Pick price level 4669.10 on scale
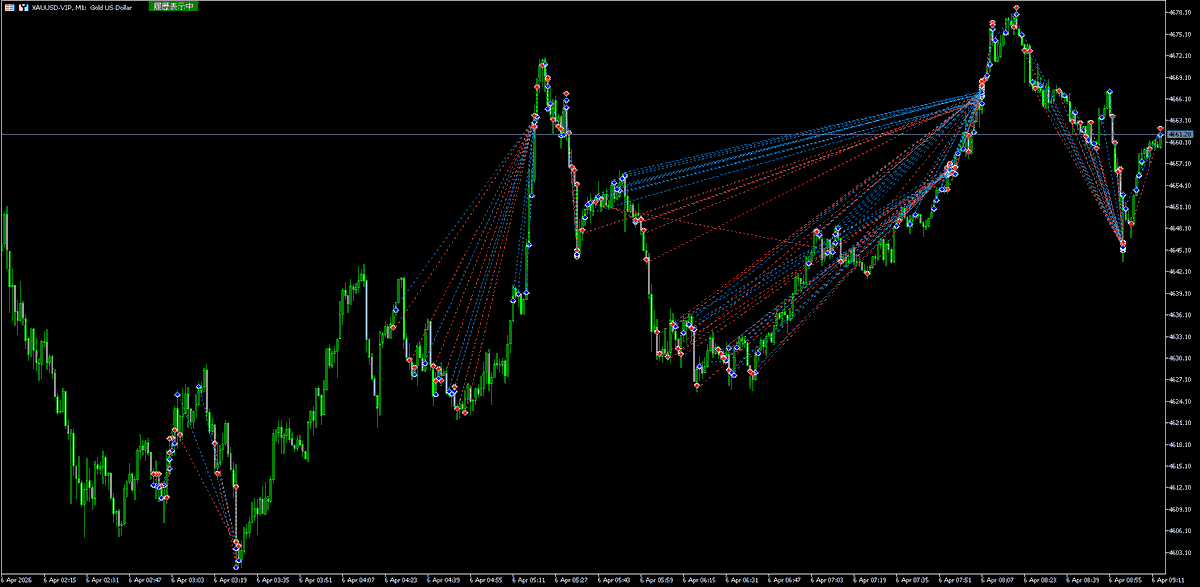The image size is (1200, 587). (x=1180, y=77)
